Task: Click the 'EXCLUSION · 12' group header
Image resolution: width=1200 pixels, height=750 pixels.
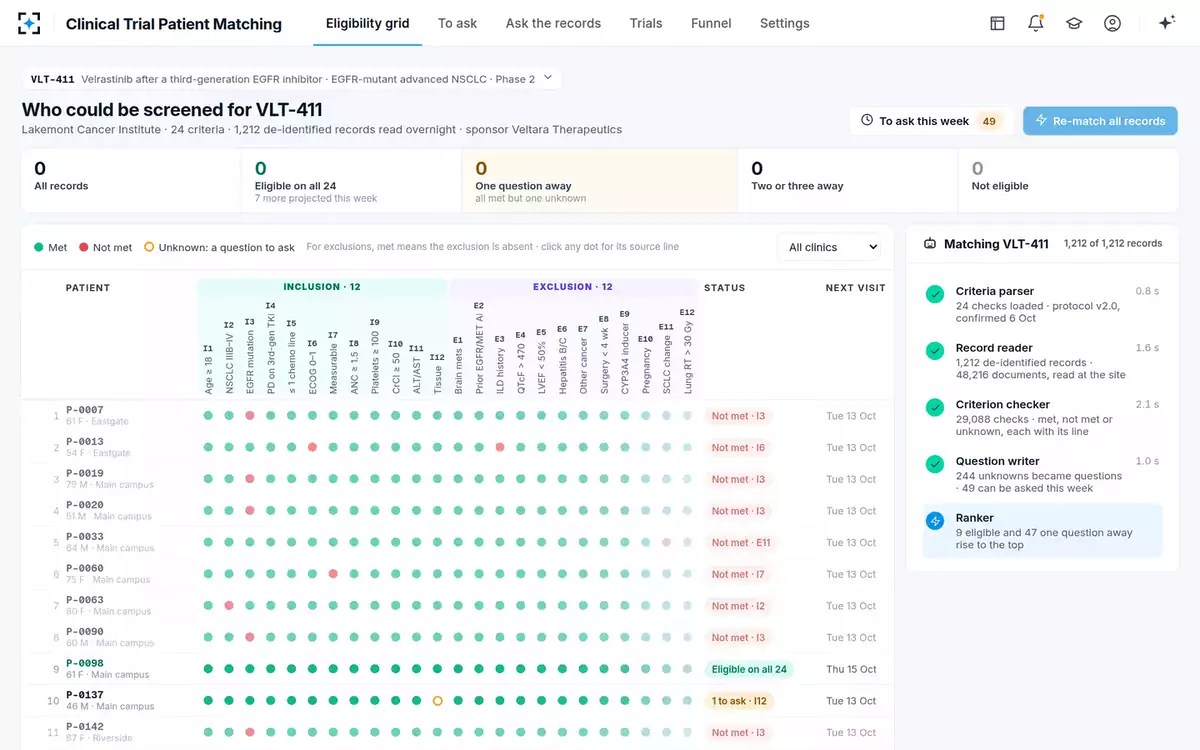Action: click(572, 287)
